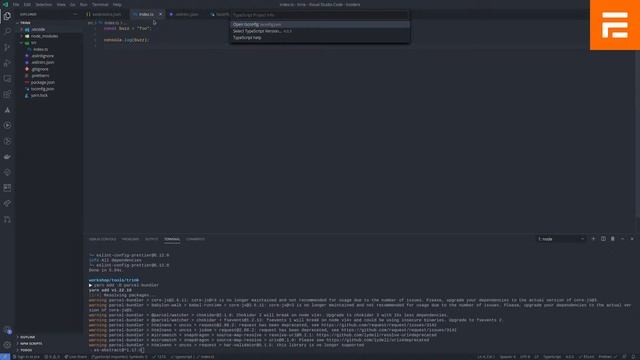Open the Run menu
The height and width of the screenshot is (360, 640).
[x=84, y=4]
